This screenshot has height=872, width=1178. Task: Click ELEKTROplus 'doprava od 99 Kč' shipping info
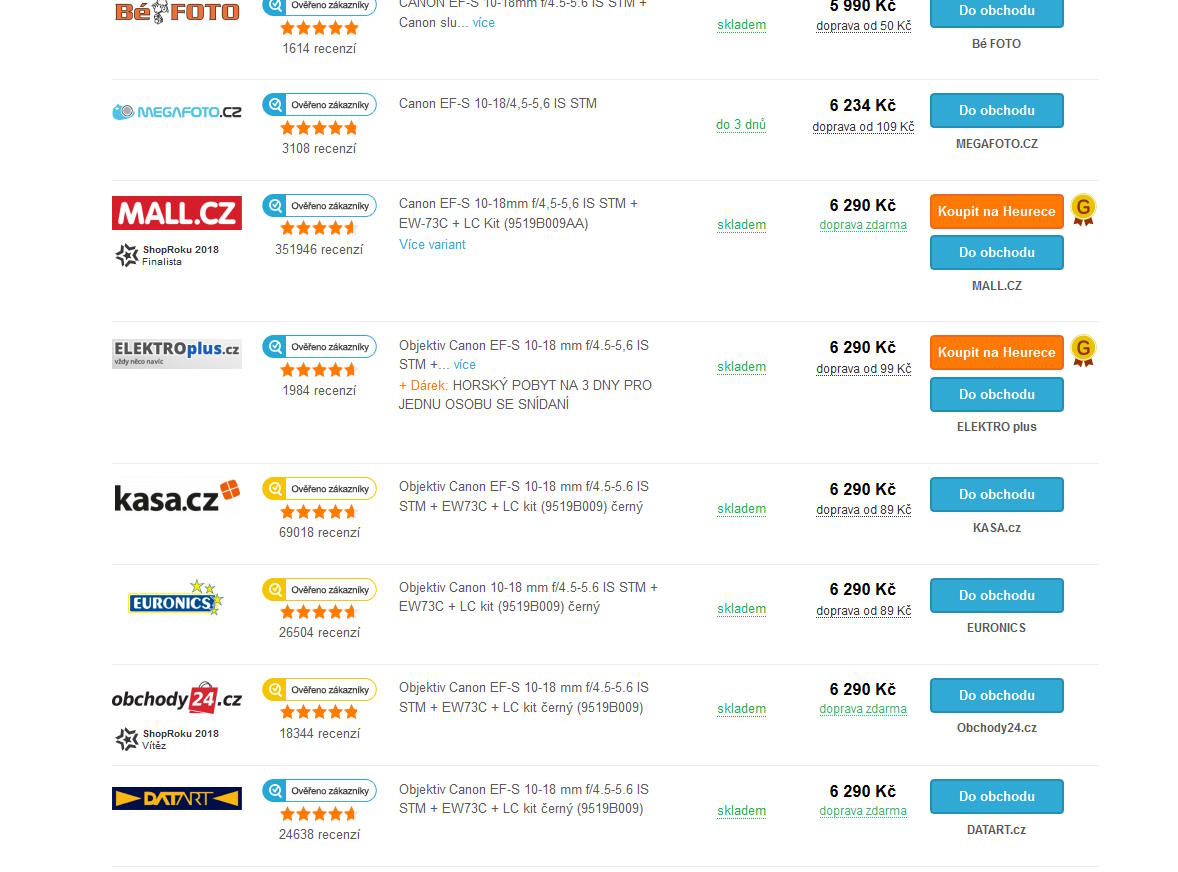click(x=864, y=369)
